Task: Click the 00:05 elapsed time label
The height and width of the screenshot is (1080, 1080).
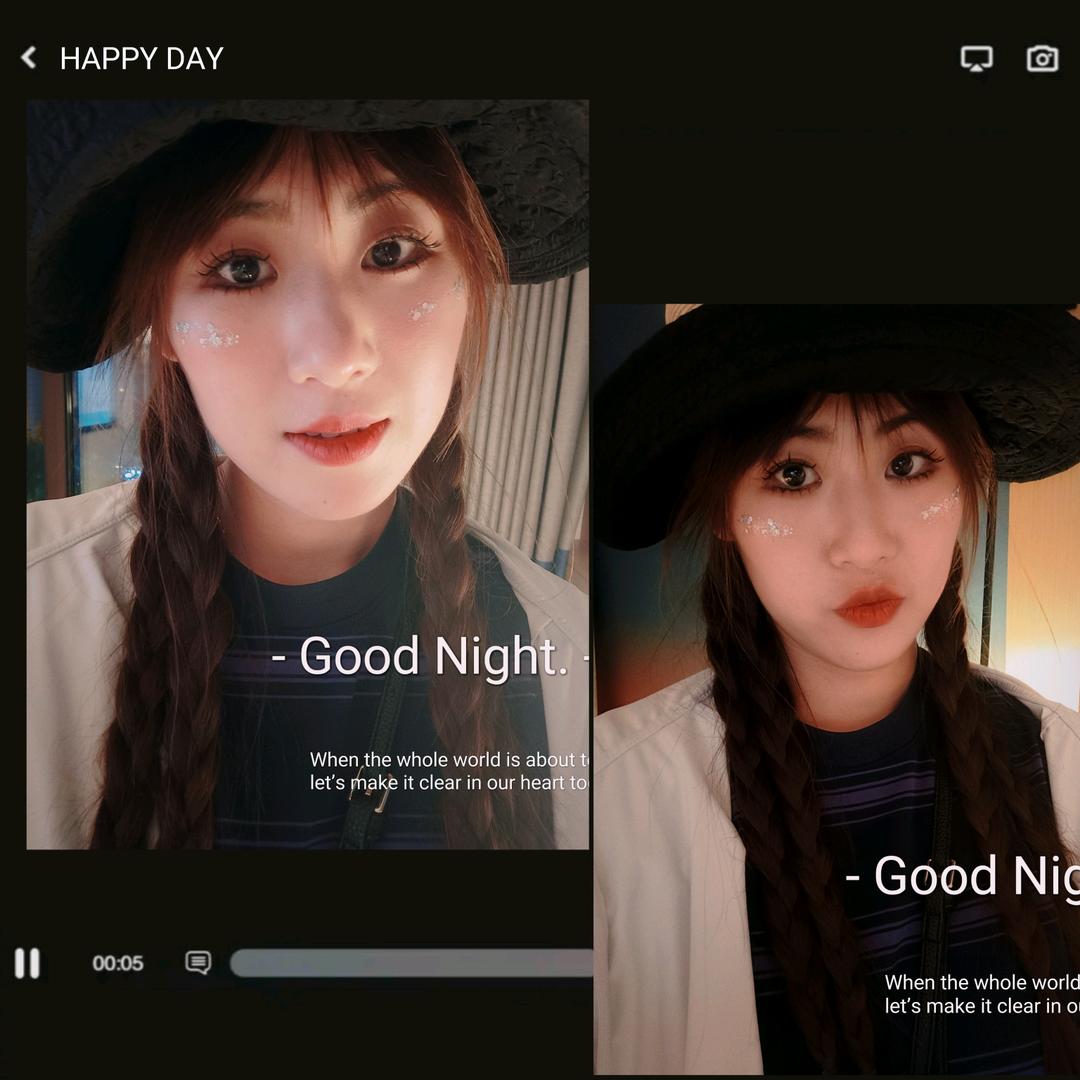Action: [118, 963]
